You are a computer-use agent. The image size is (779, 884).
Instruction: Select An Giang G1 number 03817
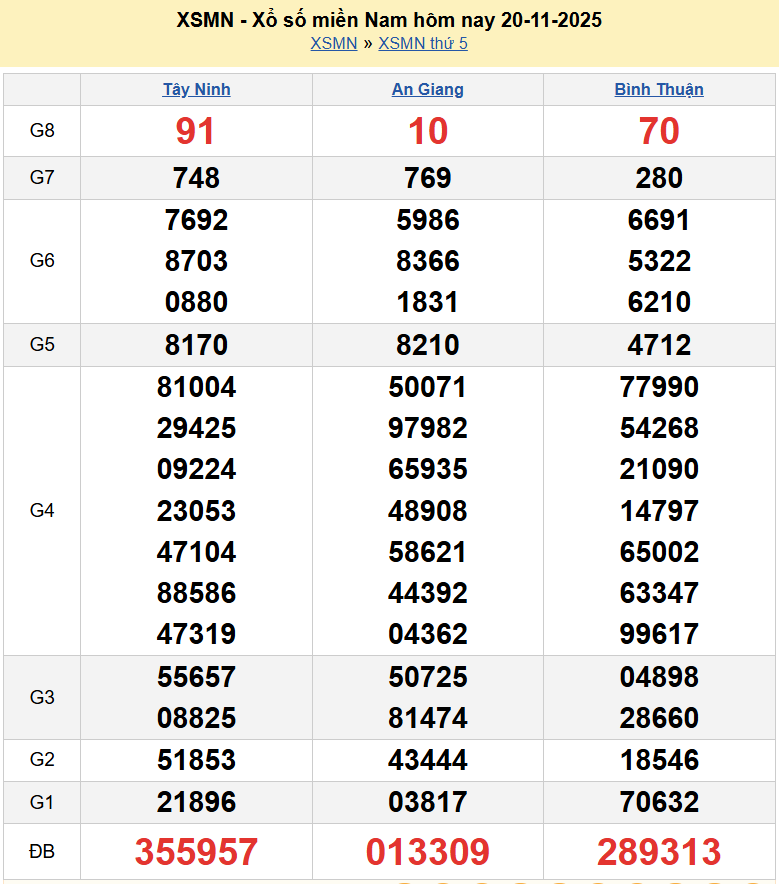(x=427, y=802)
